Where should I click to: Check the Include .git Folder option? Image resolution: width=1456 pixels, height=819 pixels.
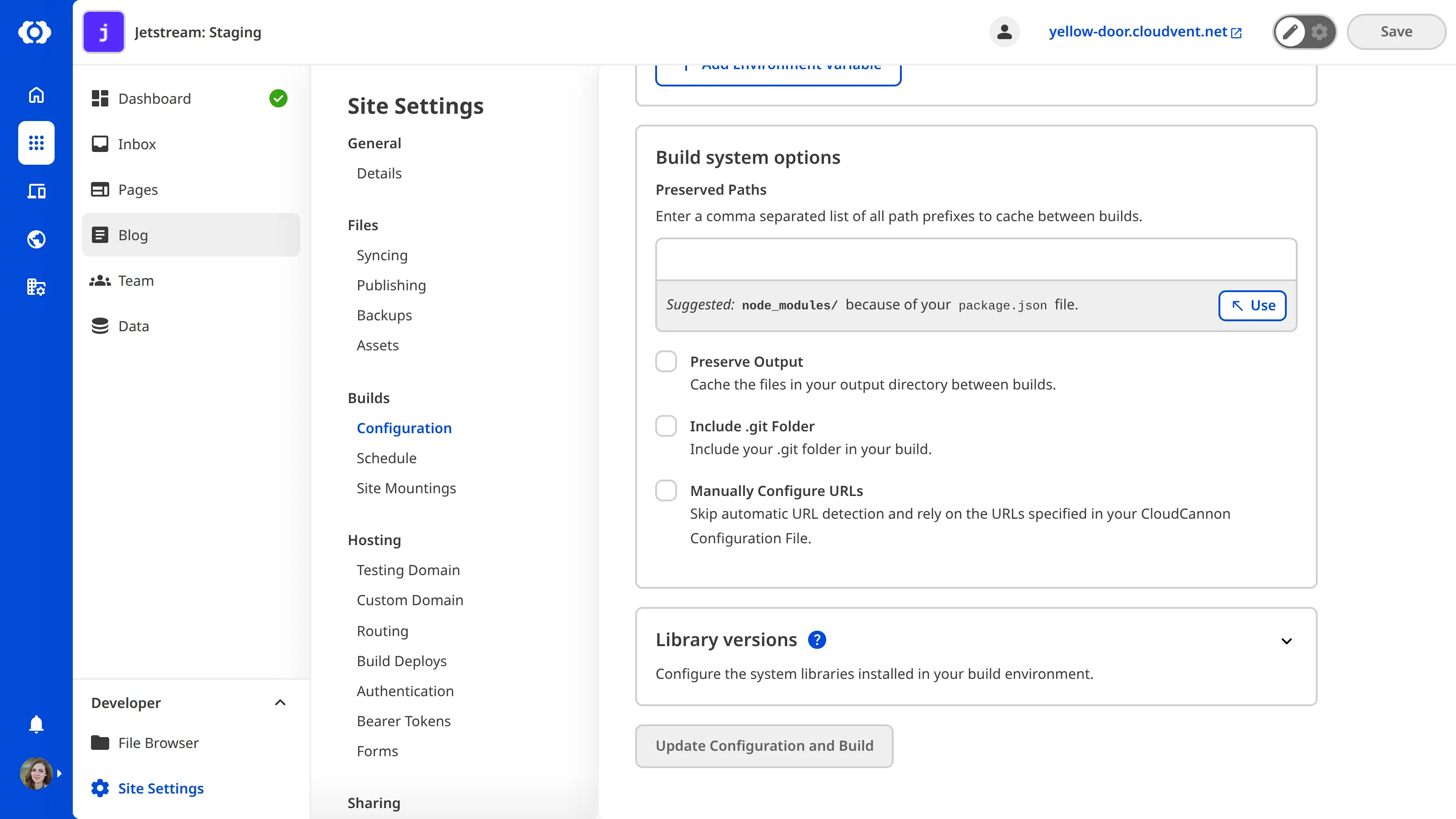[667, 425]
